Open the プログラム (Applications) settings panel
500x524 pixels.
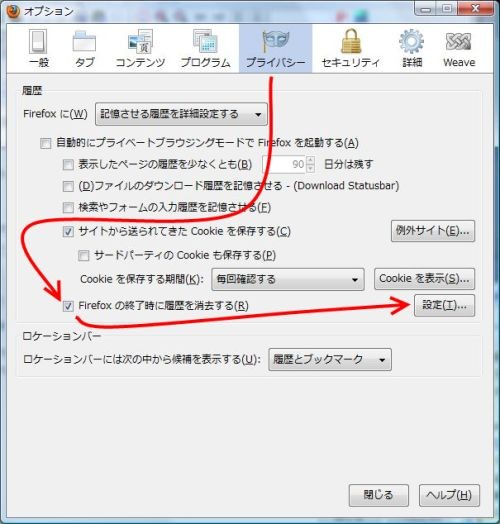[x=205, y=49]
